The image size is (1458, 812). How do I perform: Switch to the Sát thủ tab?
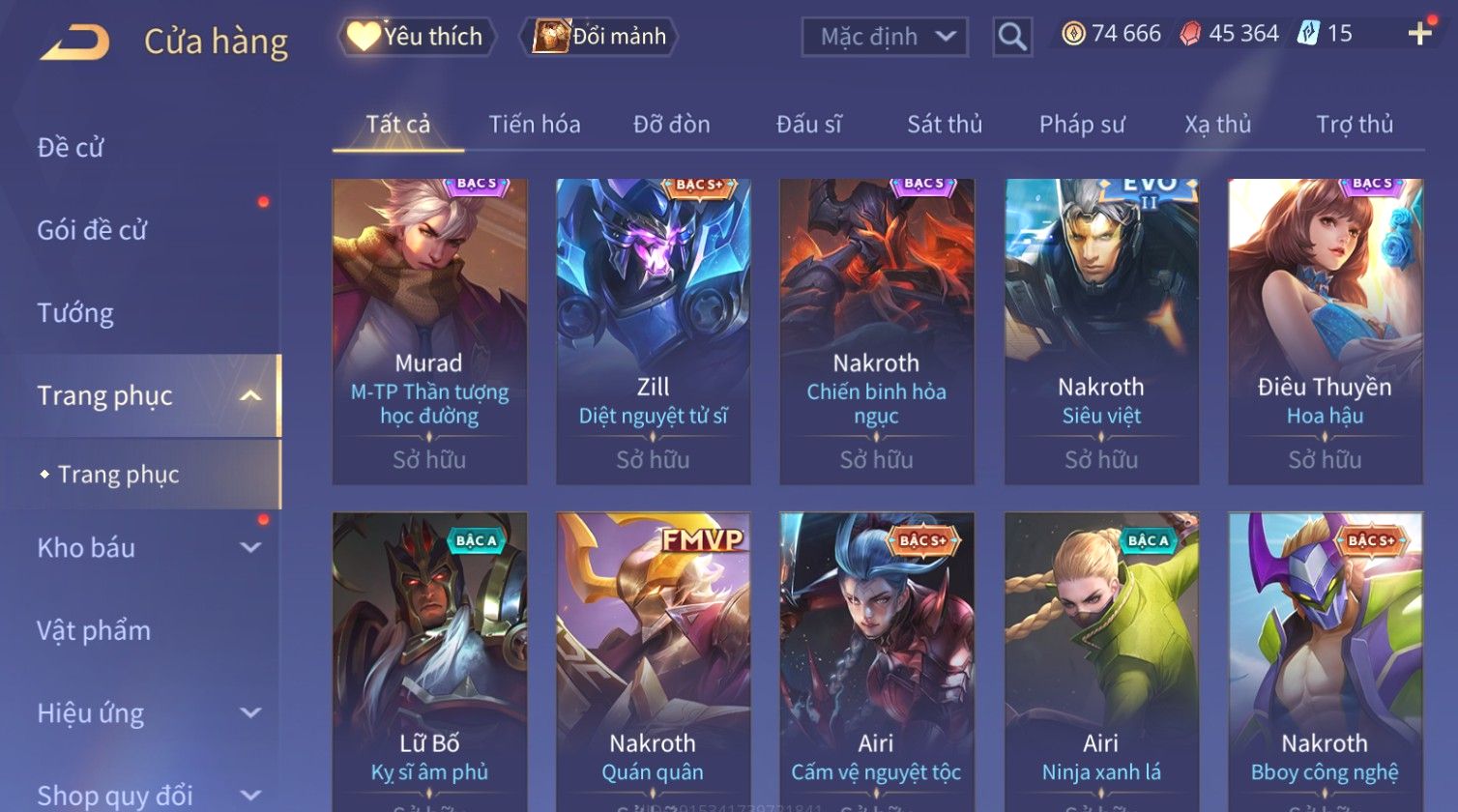point(945,125)
